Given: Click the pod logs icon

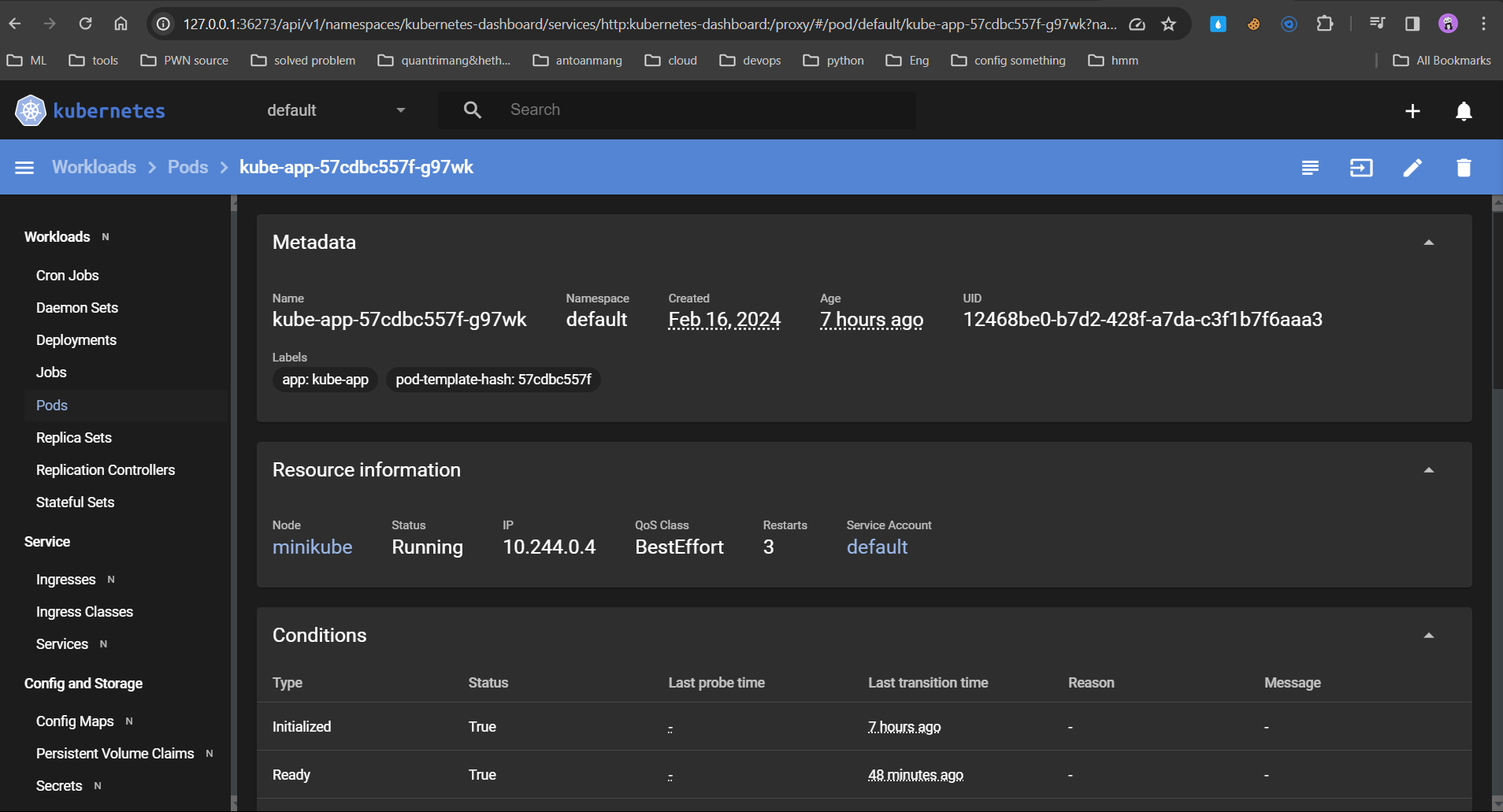Looking at the screenshot, I should click(x=1310, y=168).
